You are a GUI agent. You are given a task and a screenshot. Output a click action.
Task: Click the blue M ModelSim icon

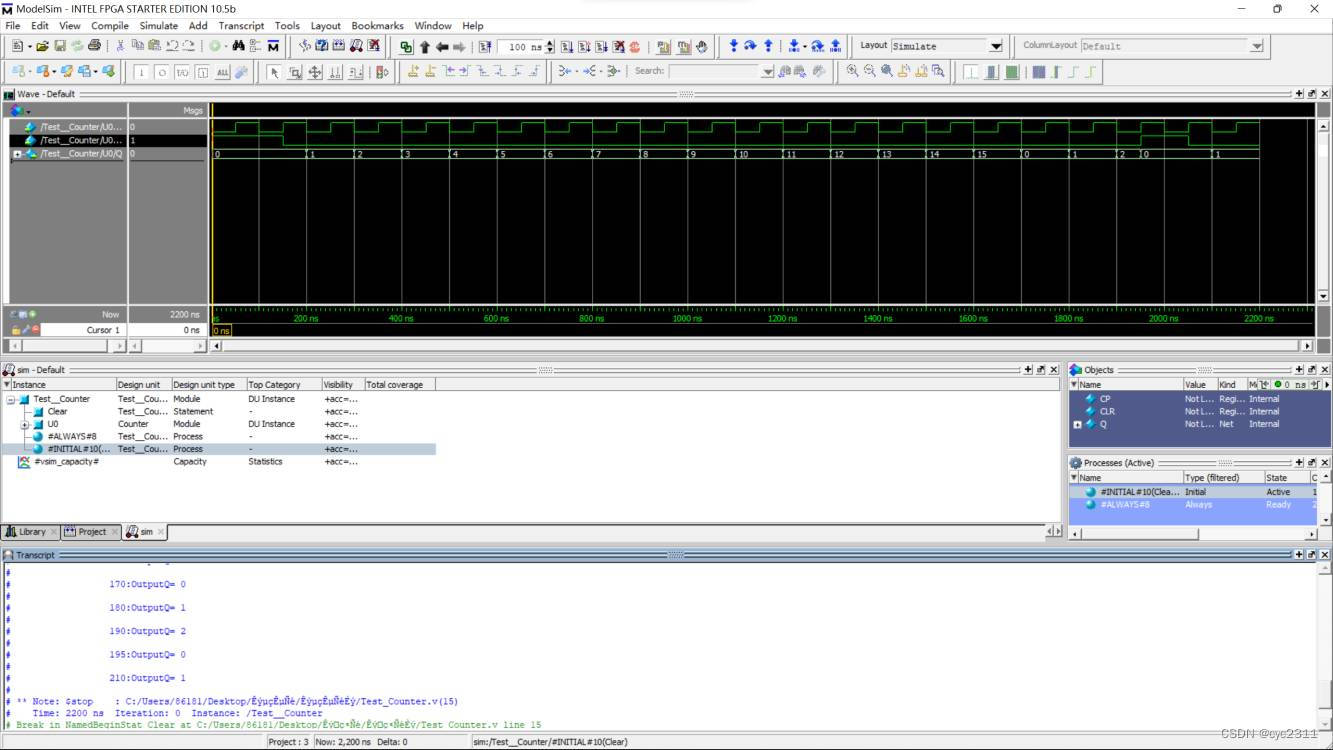273,46
